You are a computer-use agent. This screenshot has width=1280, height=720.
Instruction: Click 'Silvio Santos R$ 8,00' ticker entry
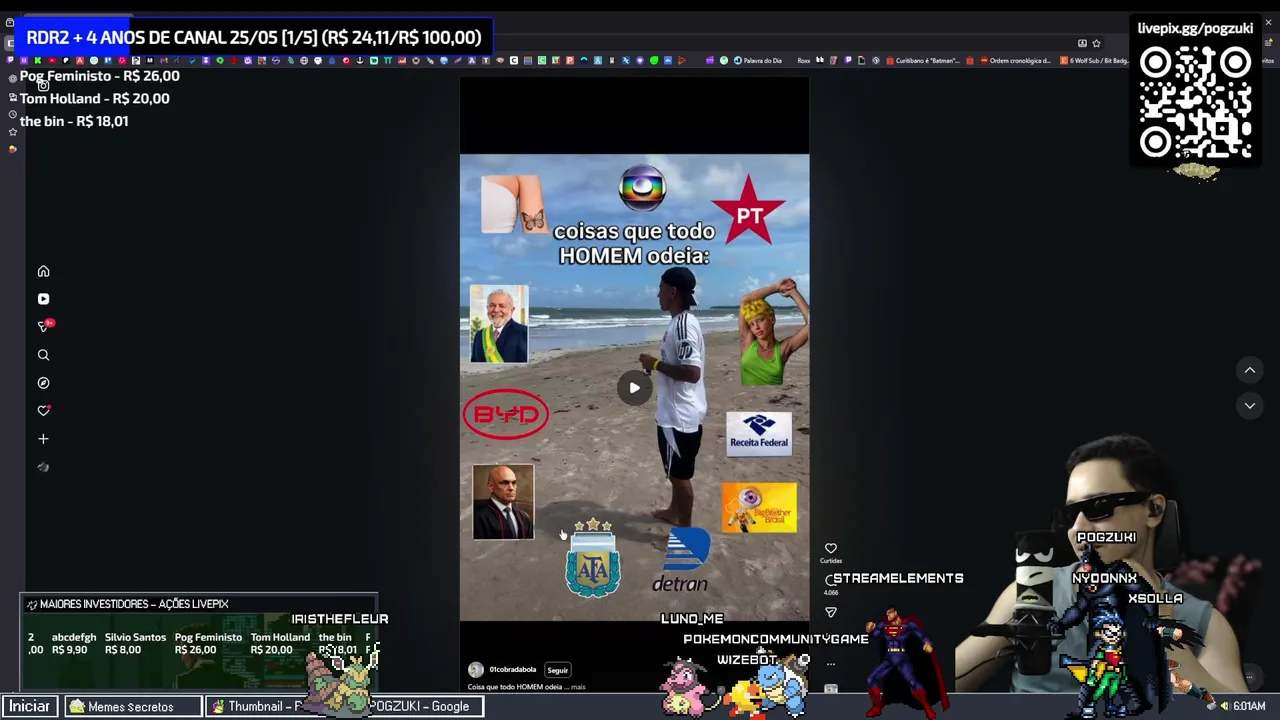pyautogui.click(x=135, y=643)
